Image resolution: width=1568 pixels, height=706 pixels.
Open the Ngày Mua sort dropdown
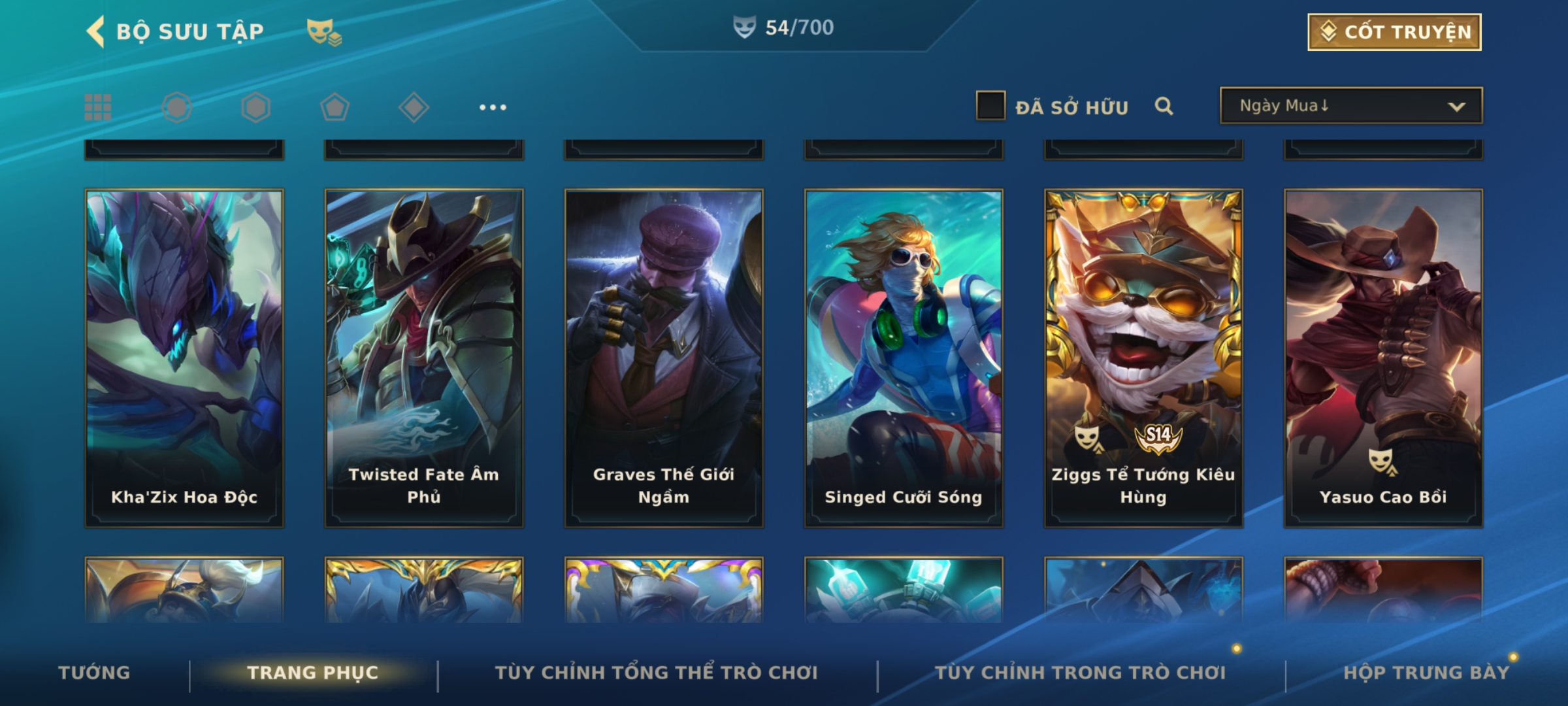[x=1351, y=105]
